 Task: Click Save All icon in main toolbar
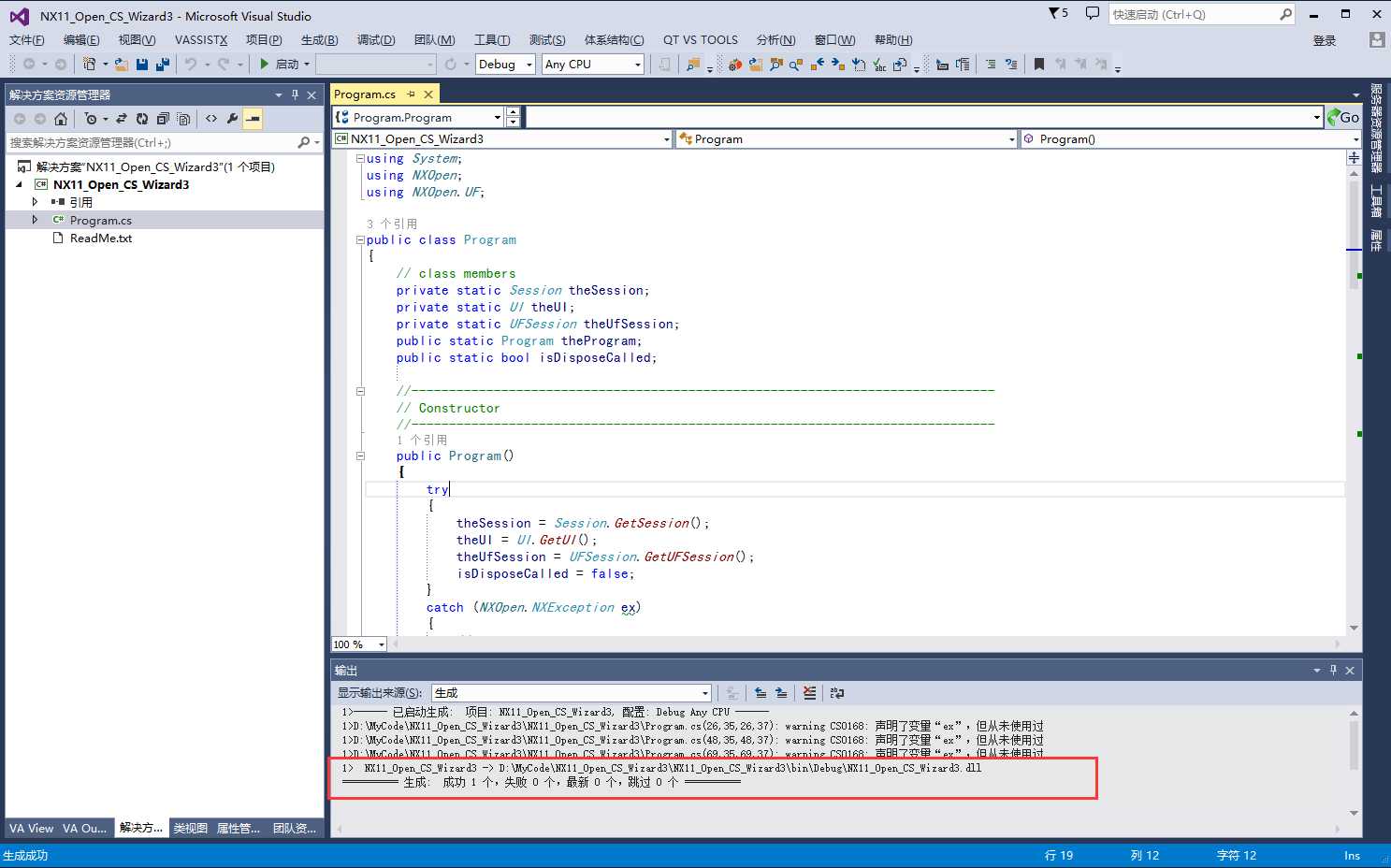click(x=162, y=64)
